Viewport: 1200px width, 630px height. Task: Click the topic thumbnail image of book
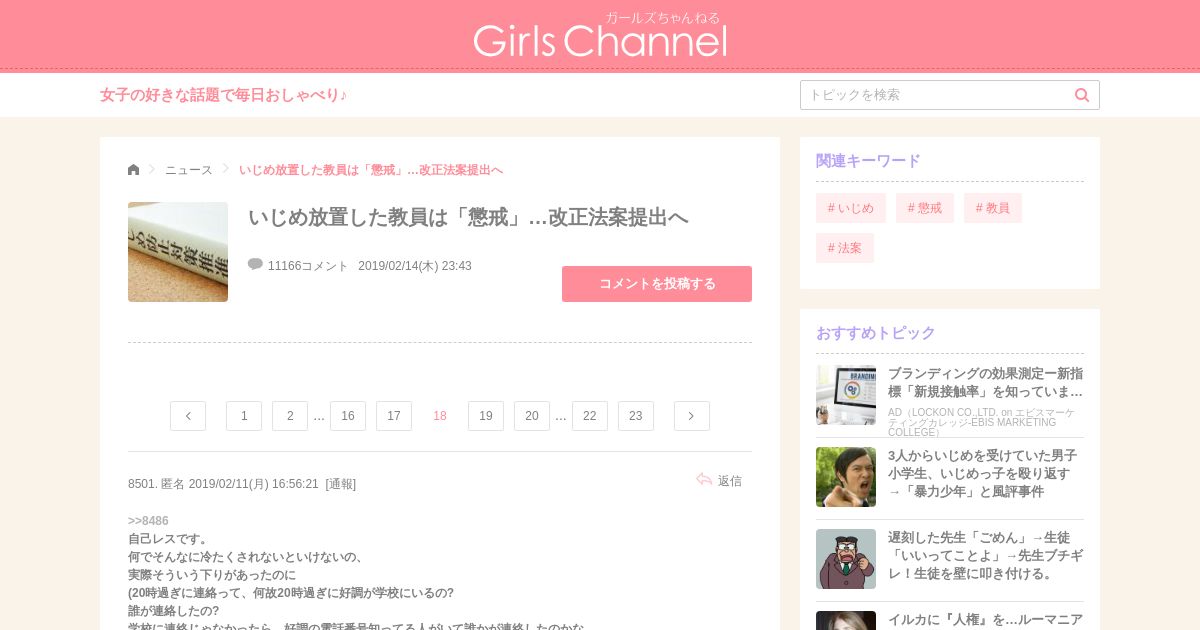click(x=178, y=252)
